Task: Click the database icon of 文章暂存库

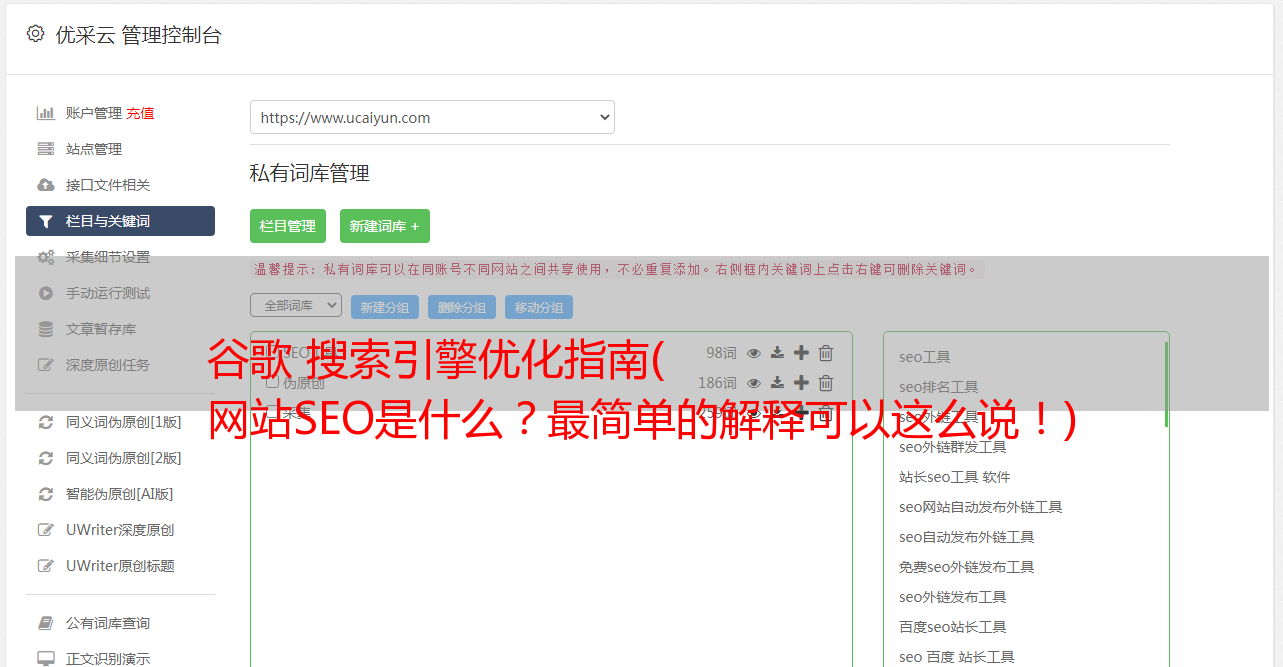Action: [x=45, y=329]
